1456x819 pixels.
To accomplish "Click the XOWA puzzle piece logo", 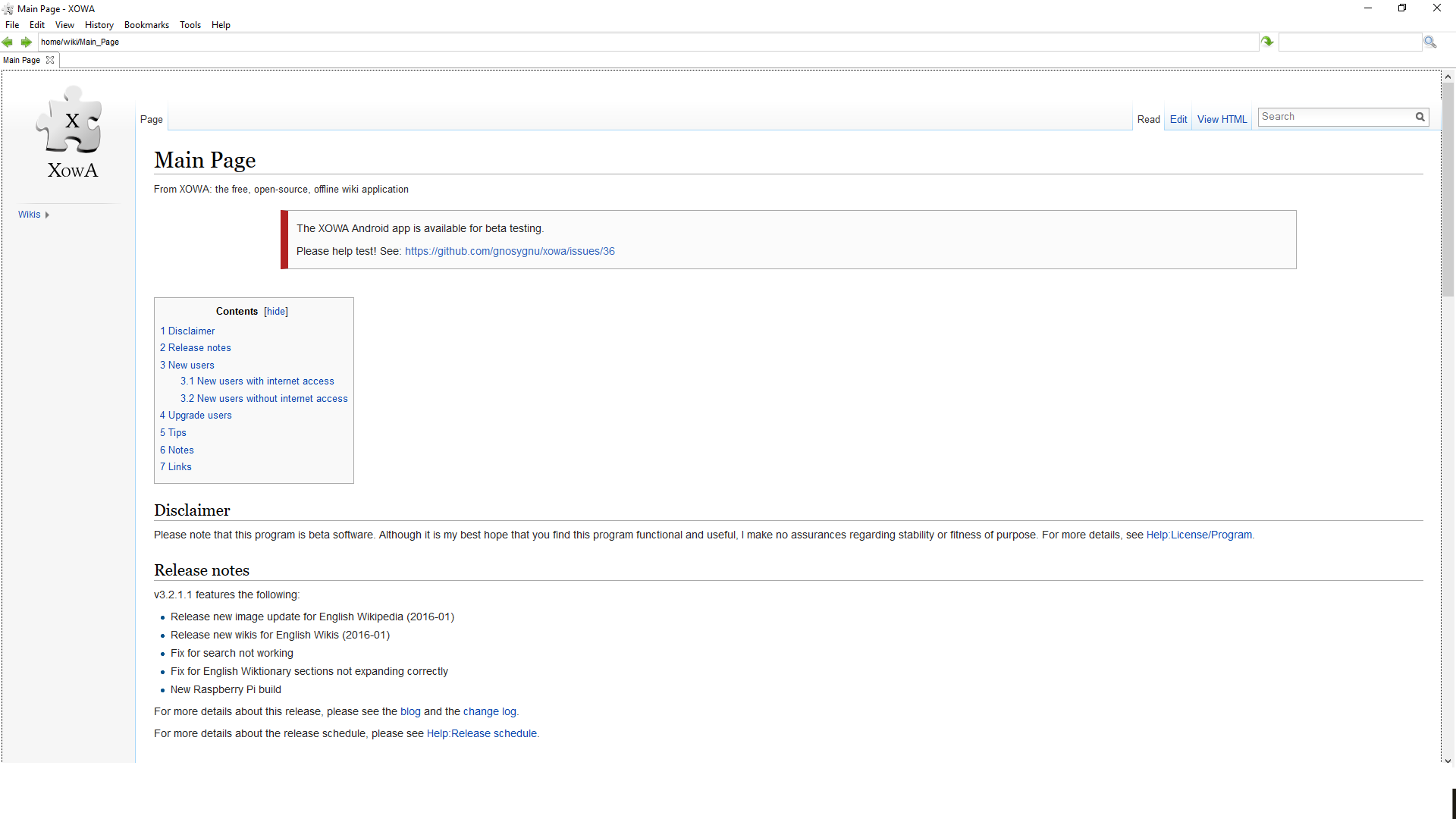I will coord(70,120).
